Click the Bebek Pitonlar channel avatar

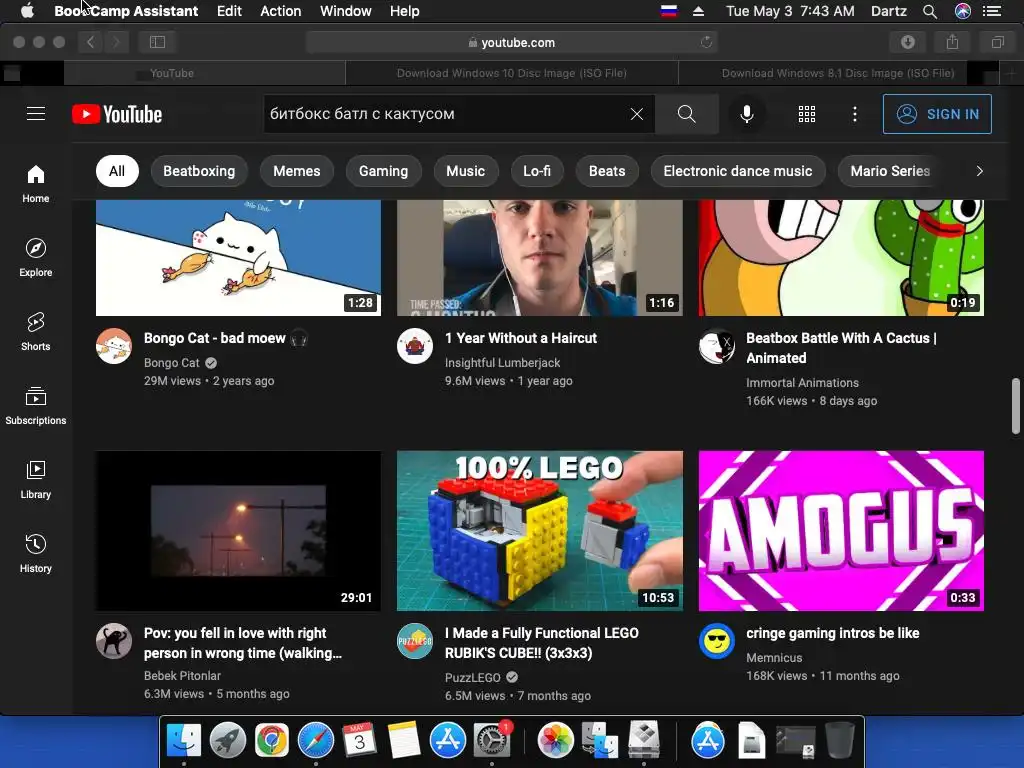coord(114,641)
